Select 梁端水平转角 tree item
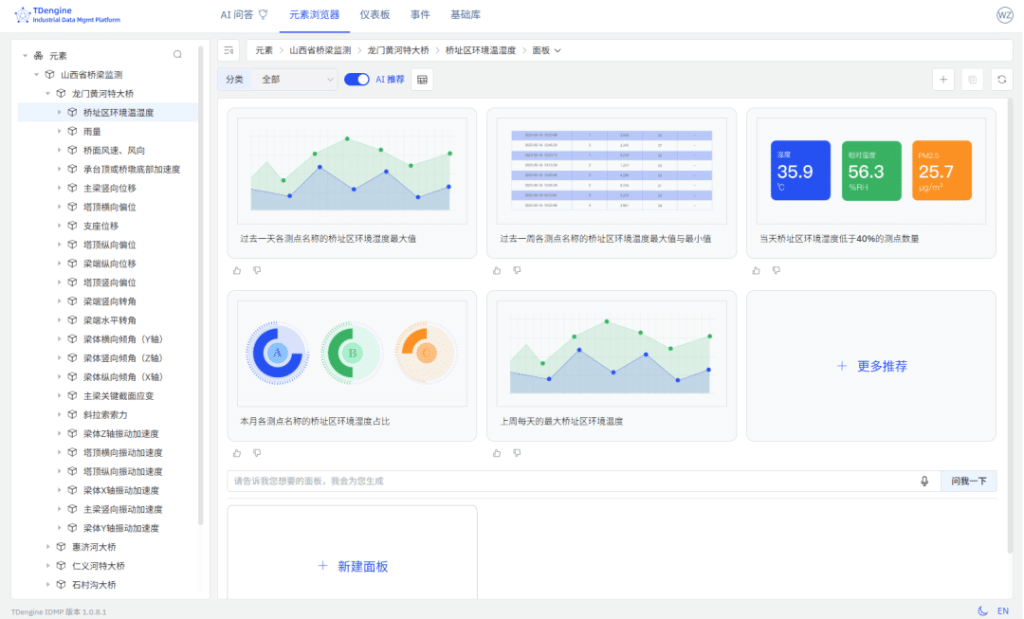 [x=110, y=321]
